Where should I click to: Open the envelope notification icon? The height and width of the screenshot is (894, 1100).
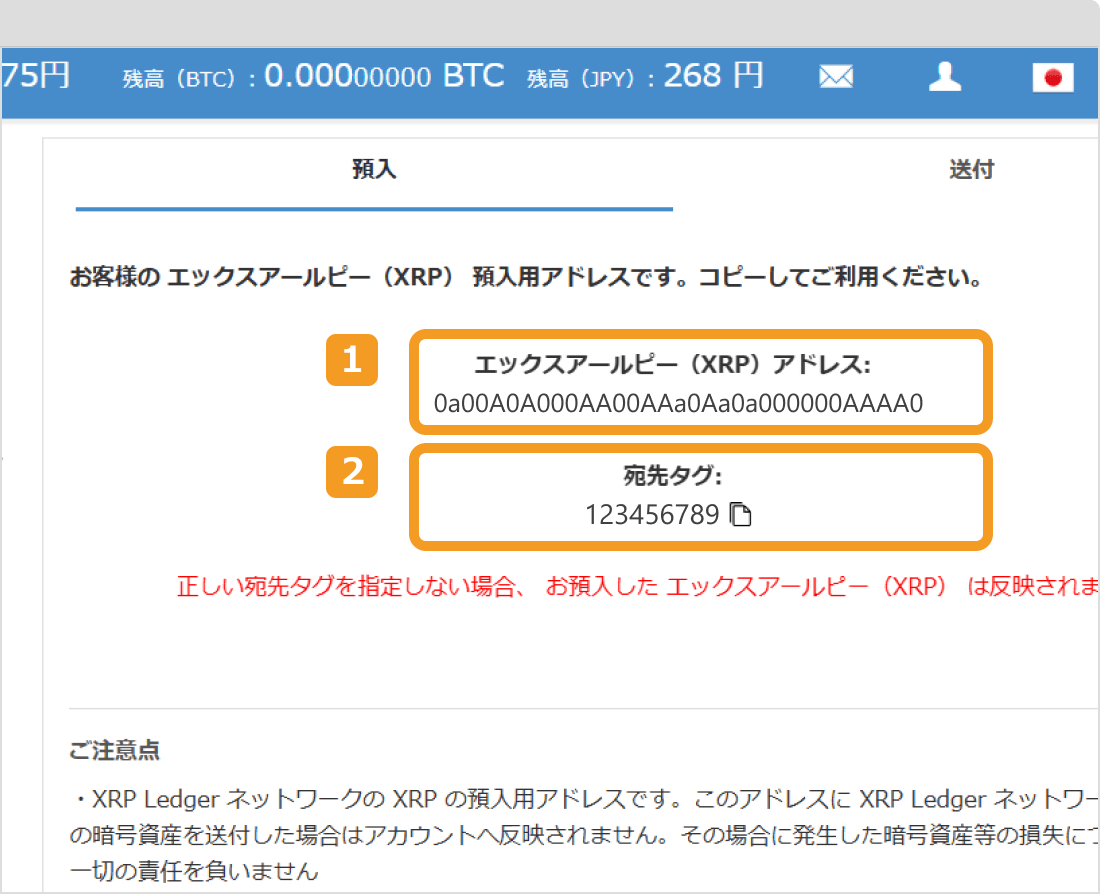(x=836, y=76)
